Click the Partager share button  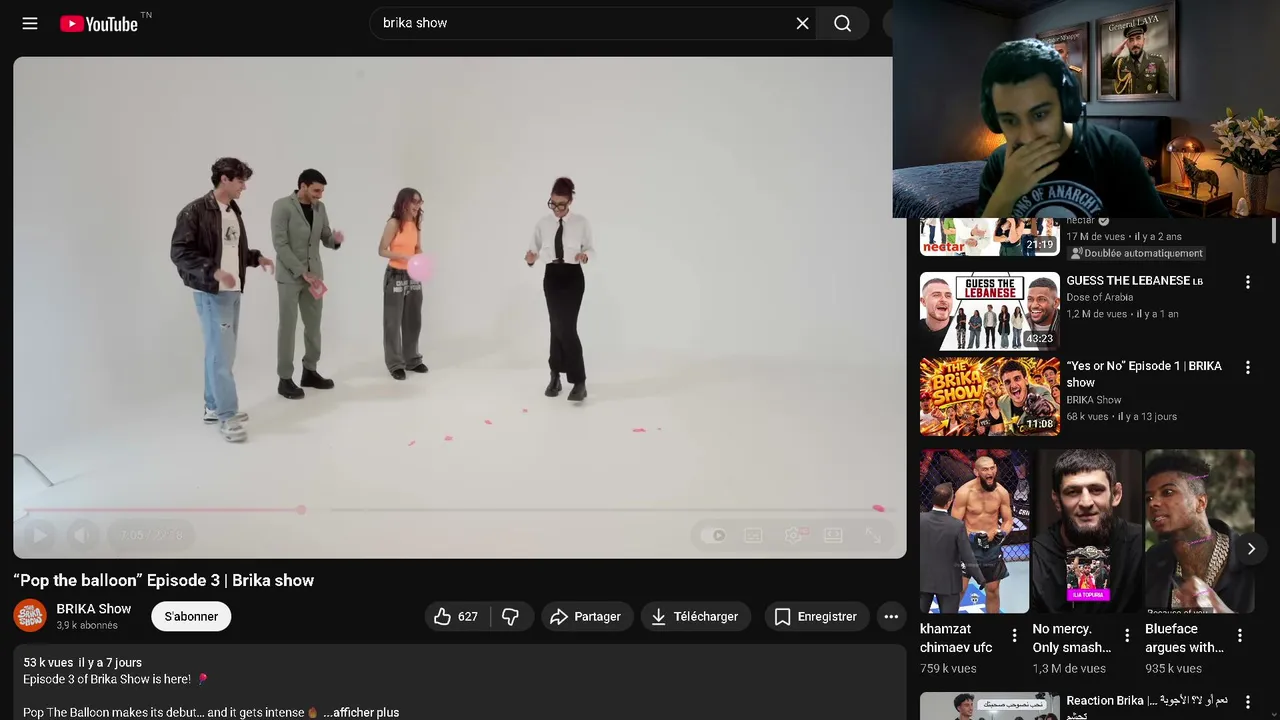click(586, 617)
